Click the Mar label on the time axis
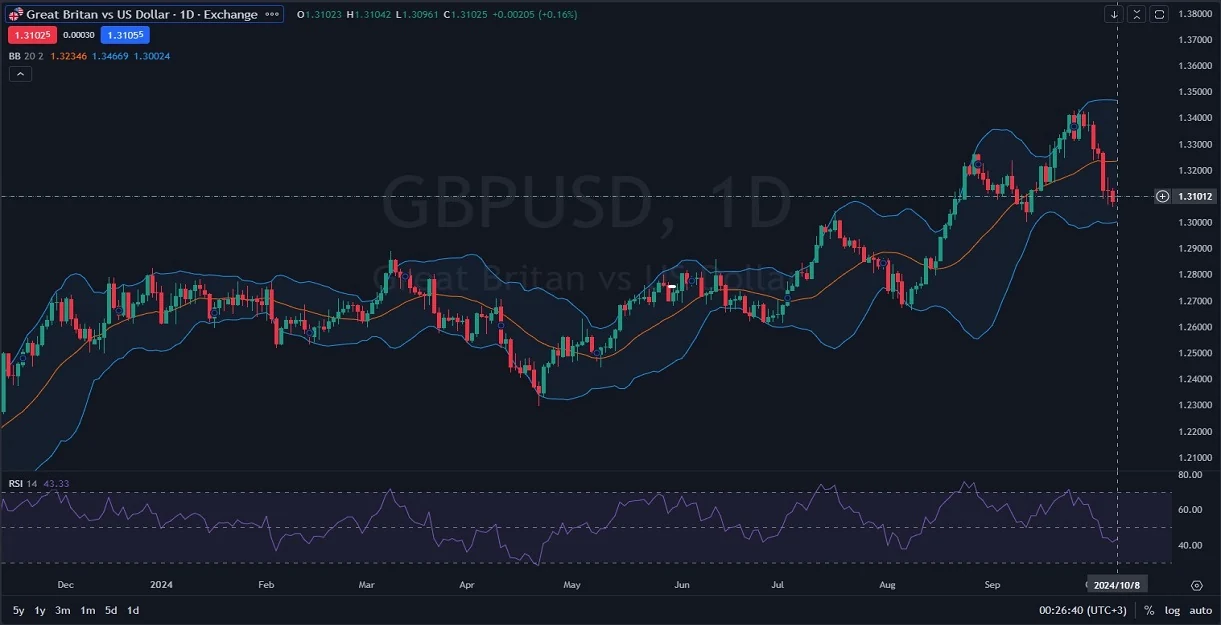 point(366,584)
